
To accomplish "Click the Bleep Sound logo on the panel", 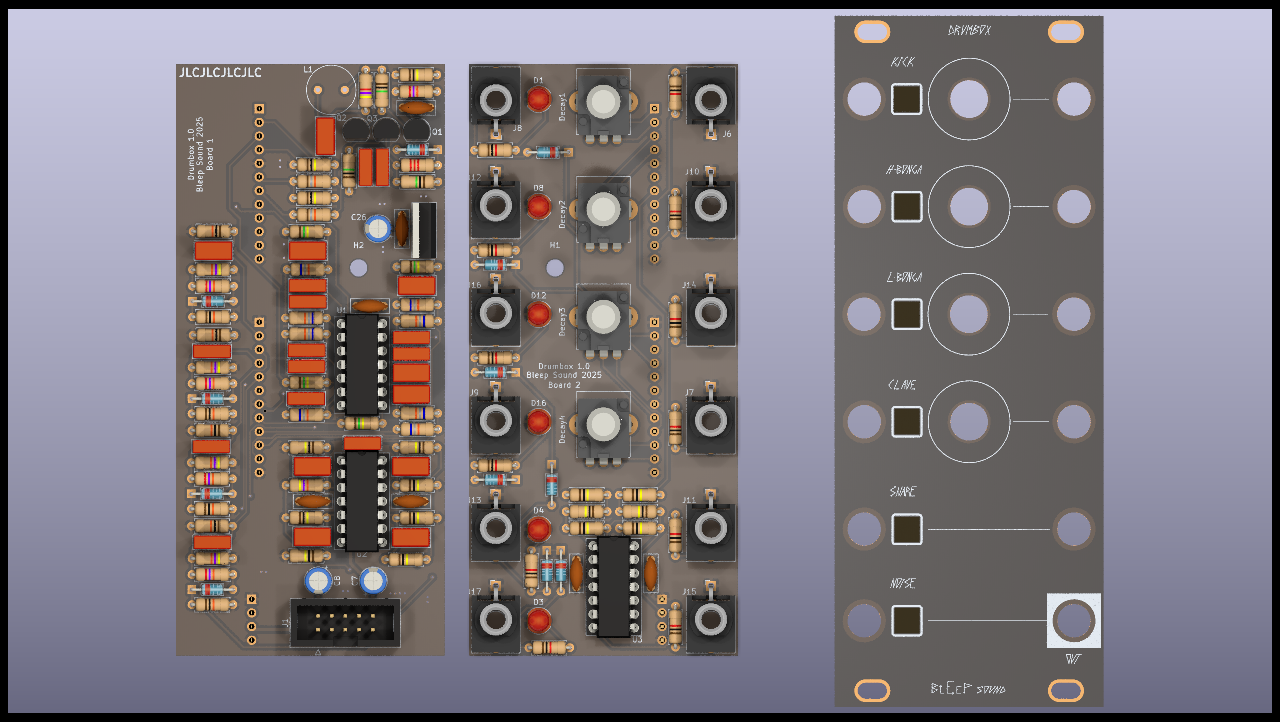I will (x=968, y=689).
